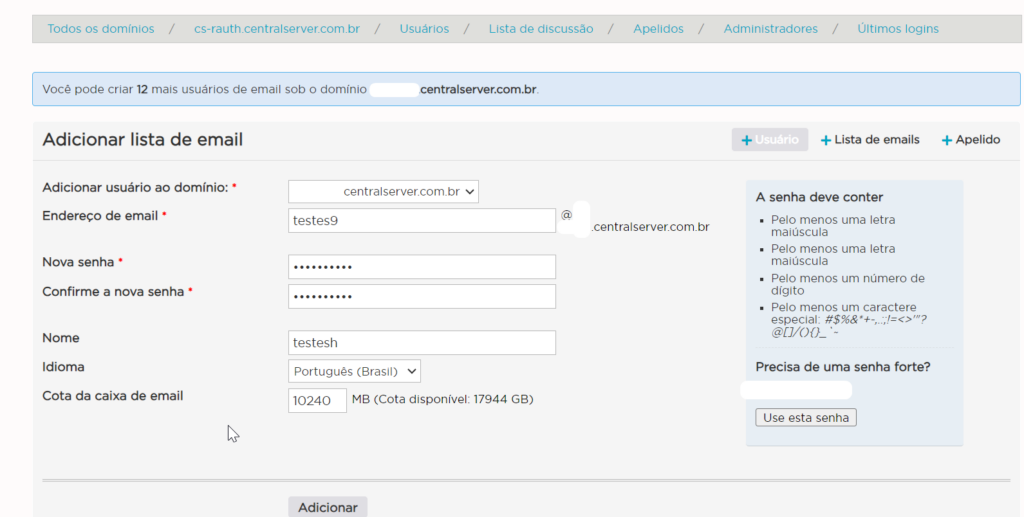1024x517 pixels.
Task: Select the Nome text field
Action: 421,343
